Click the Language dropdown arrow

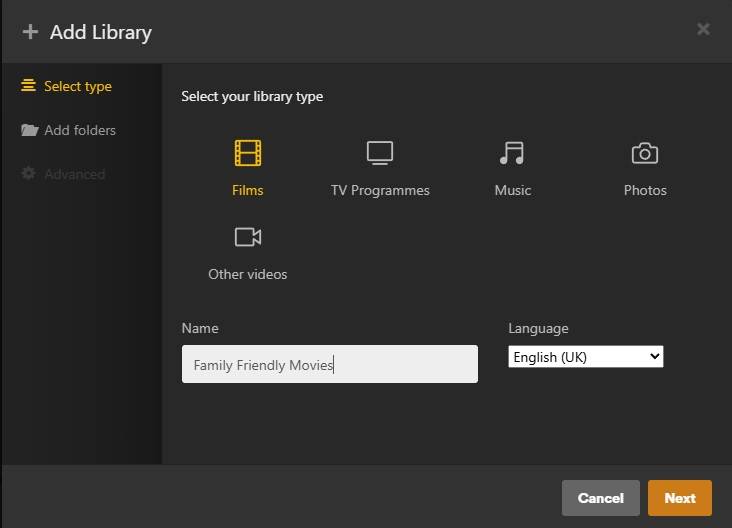(x=654, y=357)
